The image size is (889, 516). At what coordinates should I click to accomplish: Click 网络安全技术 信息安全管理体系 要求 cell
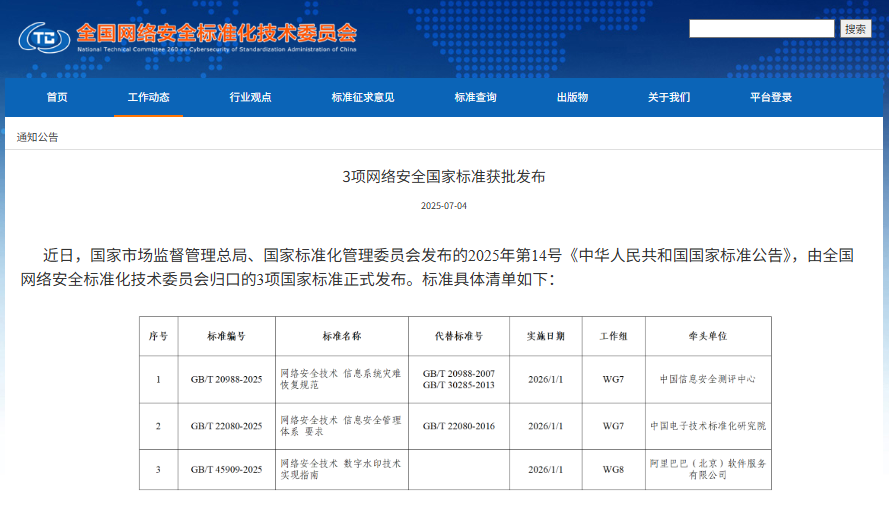341,426
